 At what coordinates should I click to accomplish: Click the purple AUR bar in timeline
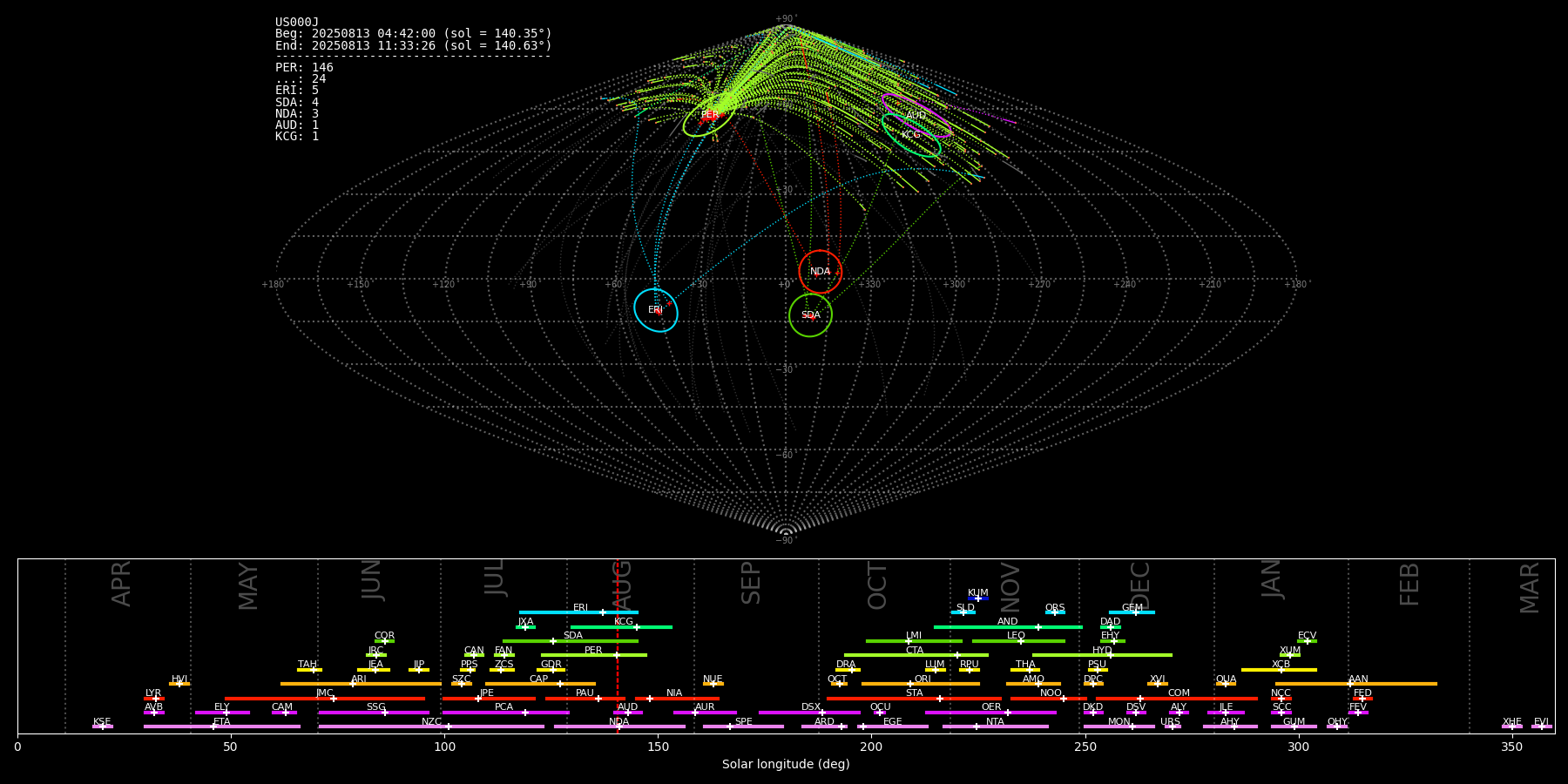tap(705, 713)
